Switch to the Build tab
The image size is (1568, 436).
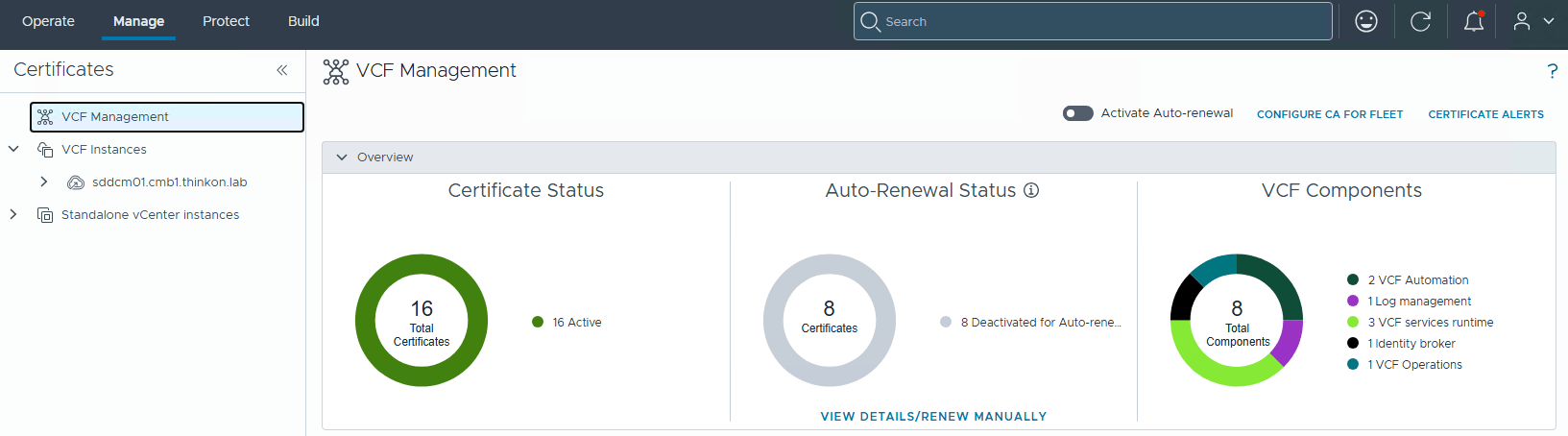pos(303,21)
